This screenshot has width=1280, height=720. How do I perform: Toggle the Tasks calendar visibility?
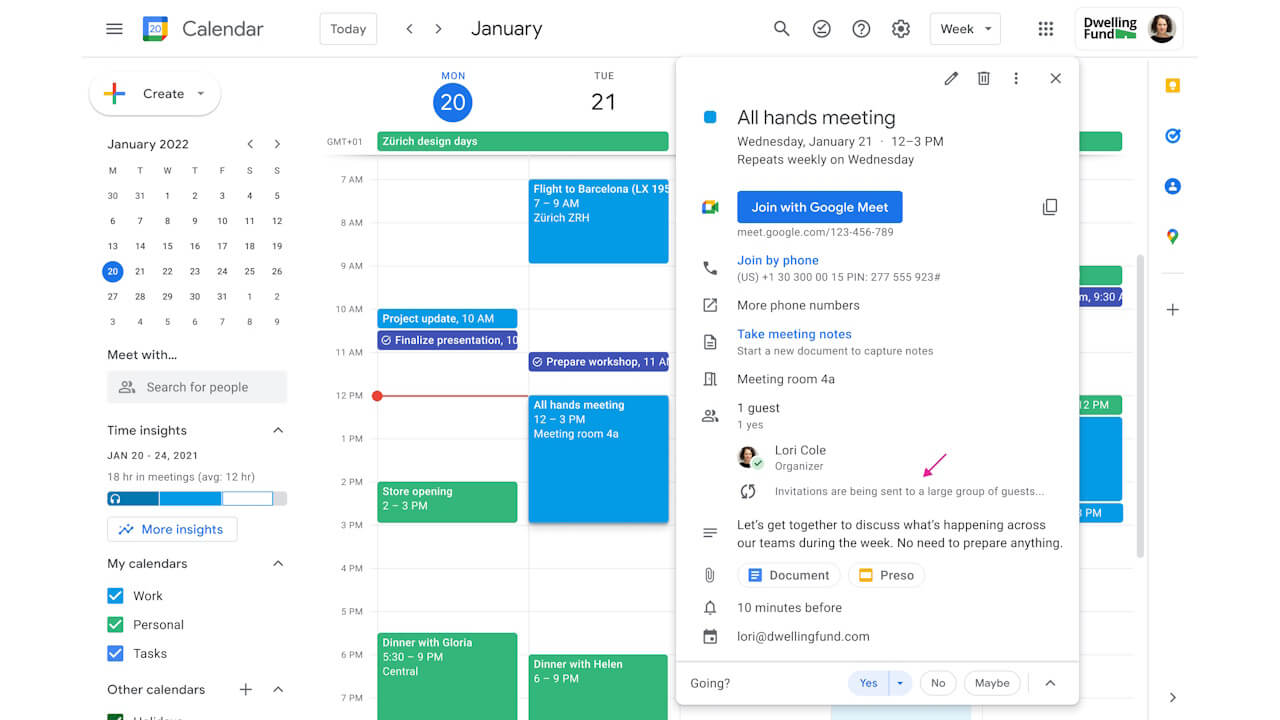pyautogui.click(x=115, y=653)
